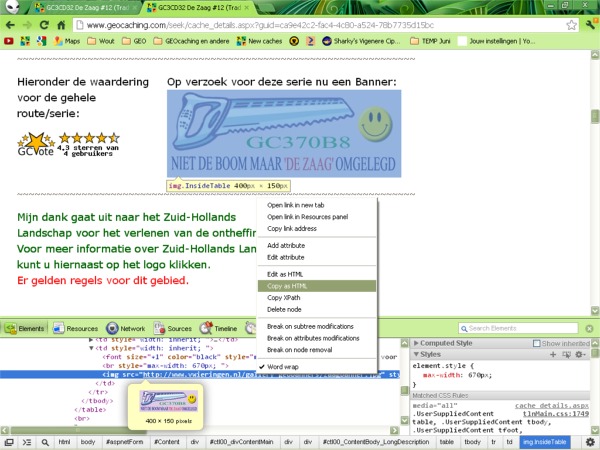The width and height of the screenshot is (600, 450).
Task: Open the GEO bookmarks folder
Action: [134, 41]
